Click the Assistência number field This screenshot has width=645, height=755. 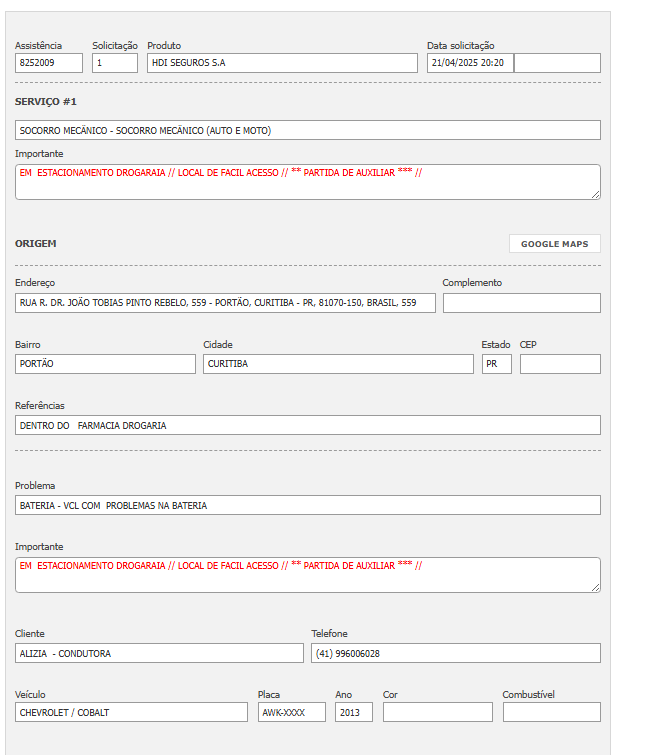(49, 63)
